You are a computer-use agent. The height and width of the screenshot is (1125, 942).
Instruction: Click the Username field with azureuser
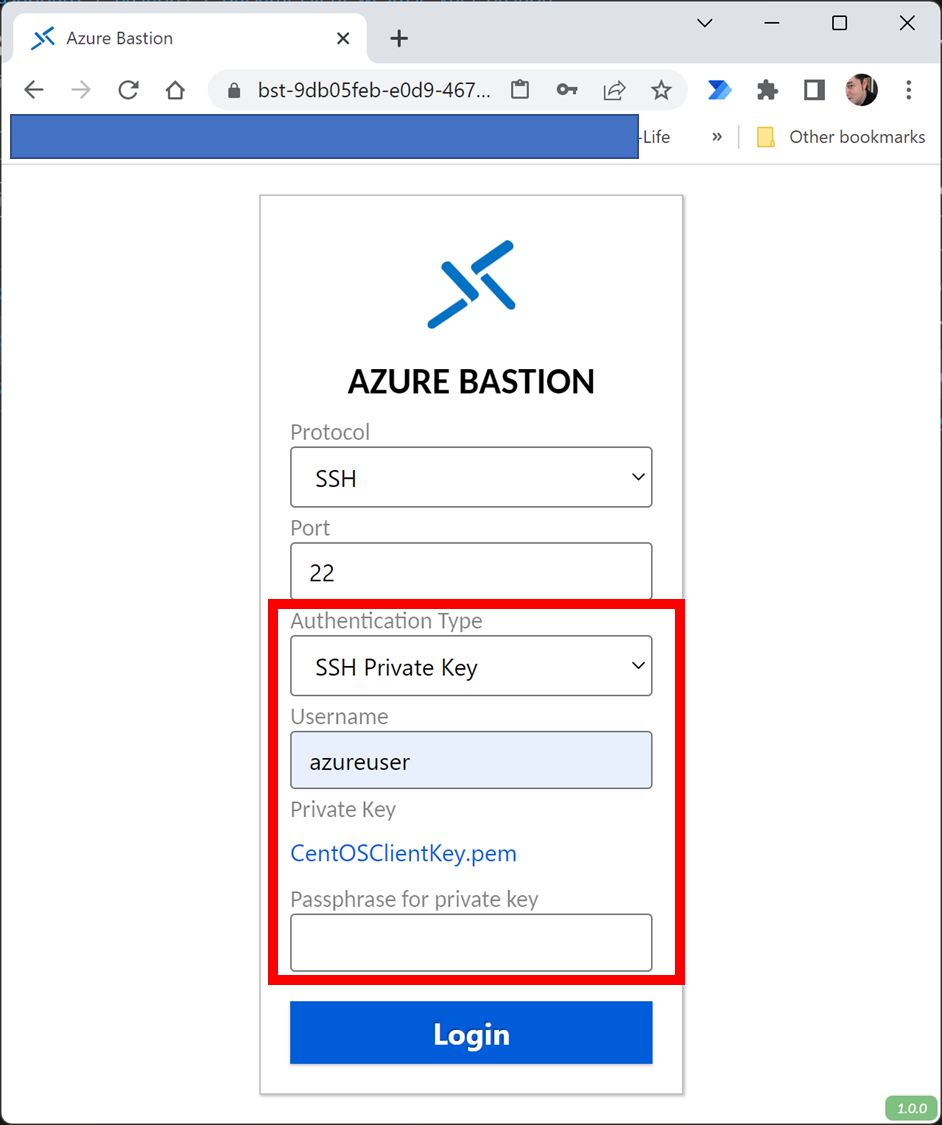point(471,761)
